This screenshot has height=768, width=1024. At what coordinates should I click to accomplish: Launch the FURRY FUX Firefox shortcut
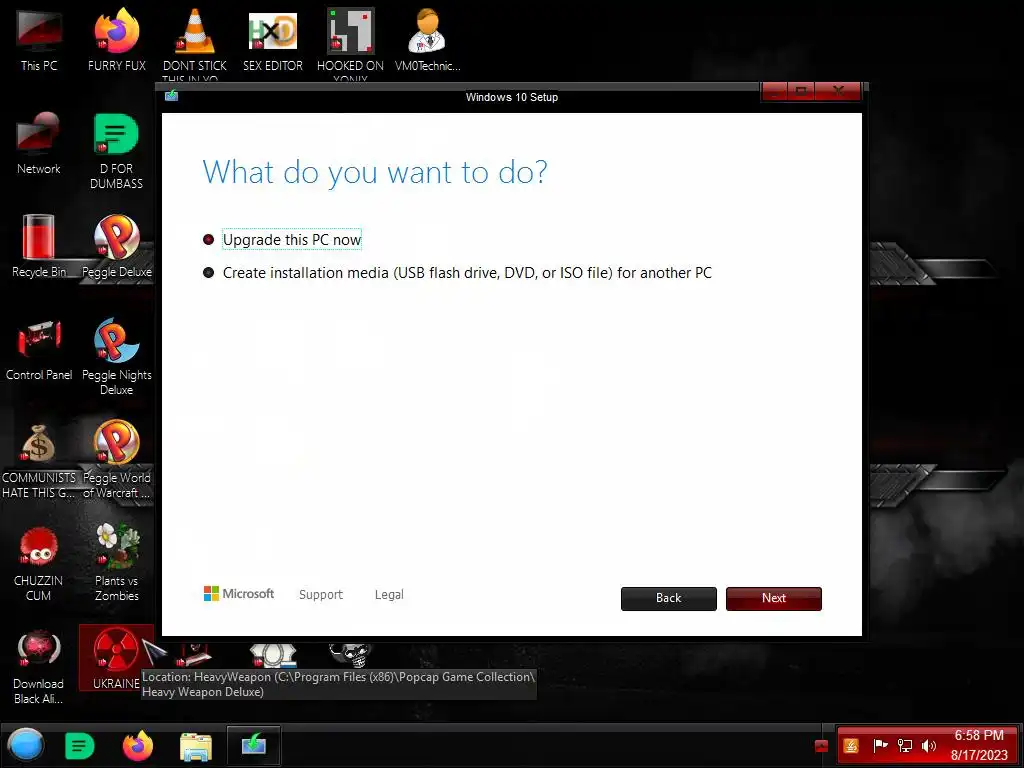pyautogui.click(x=116, y=38)
